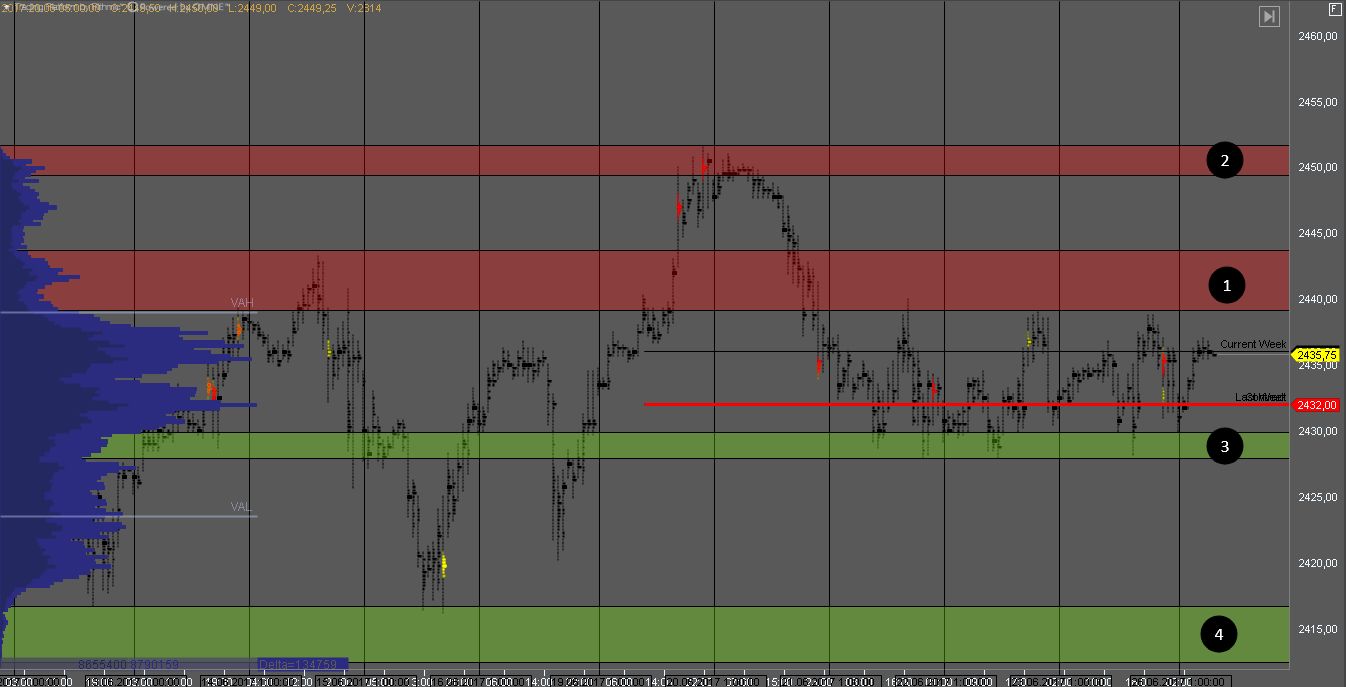The height and width of the screenshot is (687, 1346).
Task: Select the numbered circle 1 marker
Action: click(1225, 285)
